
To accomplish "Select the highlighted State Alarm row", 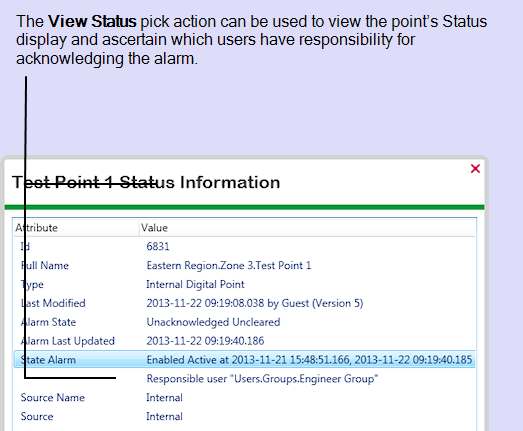I will point(244,360).
